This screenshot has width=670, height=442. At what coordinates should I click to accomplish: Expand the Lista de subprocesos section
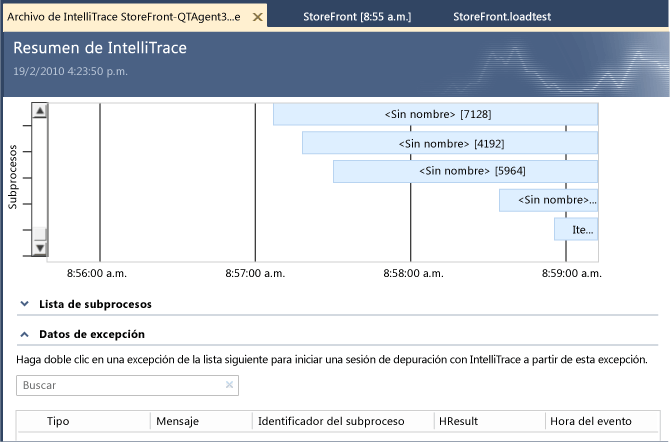point(25,304)
